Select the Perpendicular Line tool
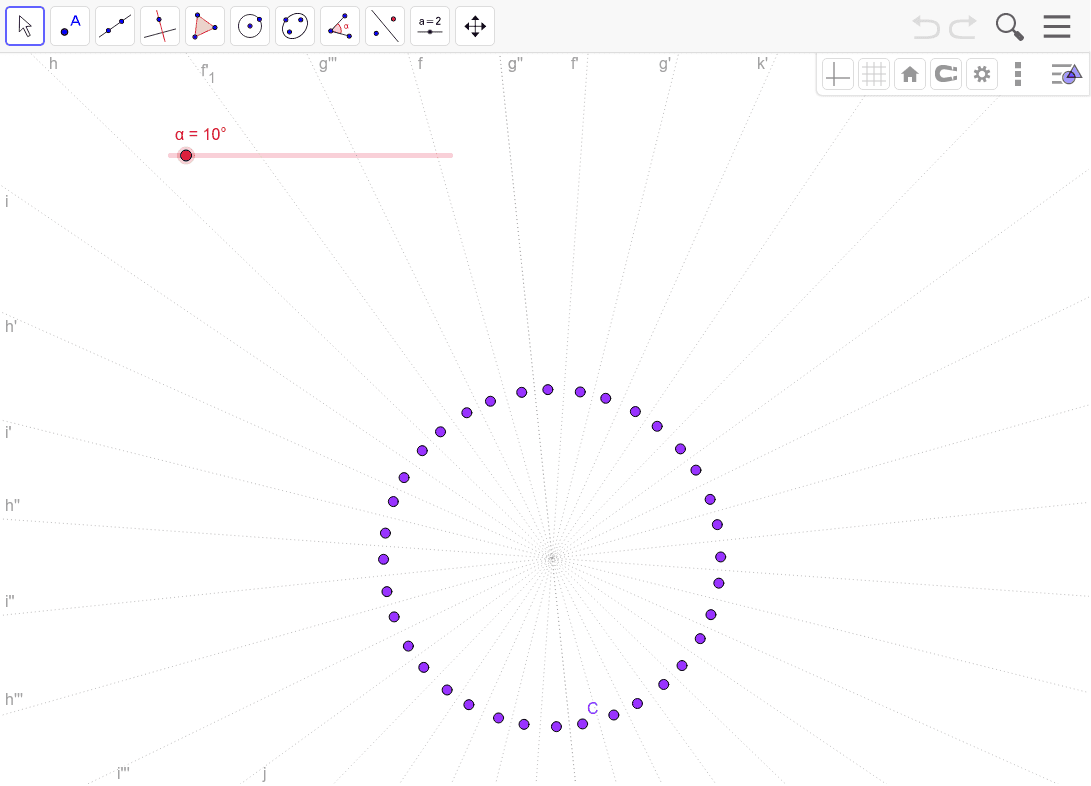The height and width of the screenshot is (786, 1091). (160, 26)
